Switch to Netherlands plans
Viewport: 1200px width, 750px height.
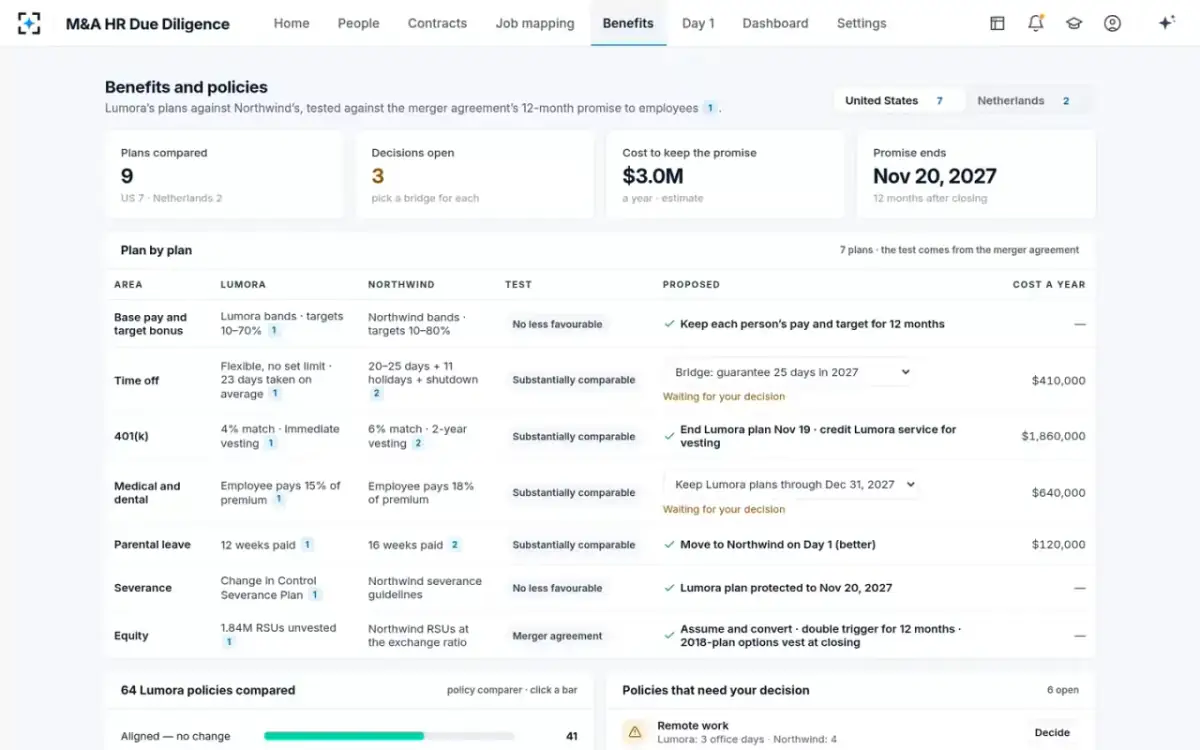pyautogui.click(x=1028, y=100)
